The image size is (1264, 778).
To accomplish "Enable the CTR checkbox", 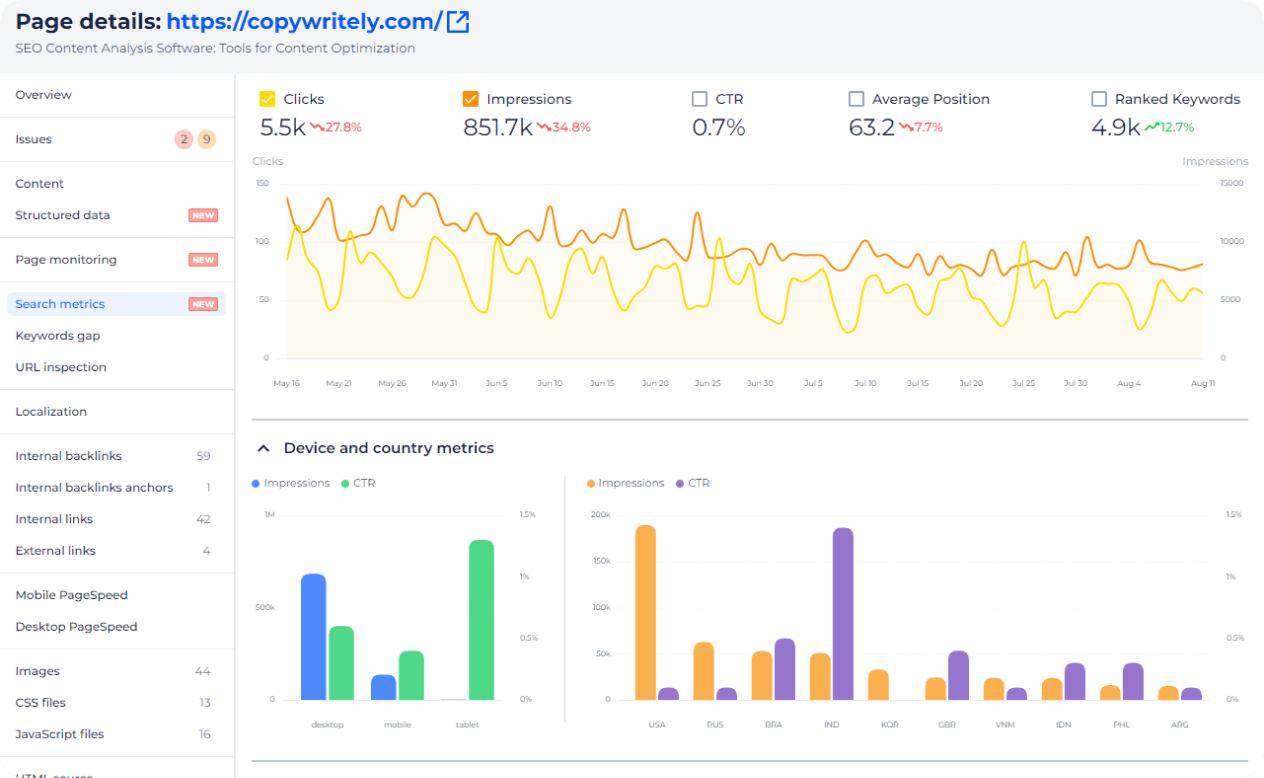I will coord(700,99).
